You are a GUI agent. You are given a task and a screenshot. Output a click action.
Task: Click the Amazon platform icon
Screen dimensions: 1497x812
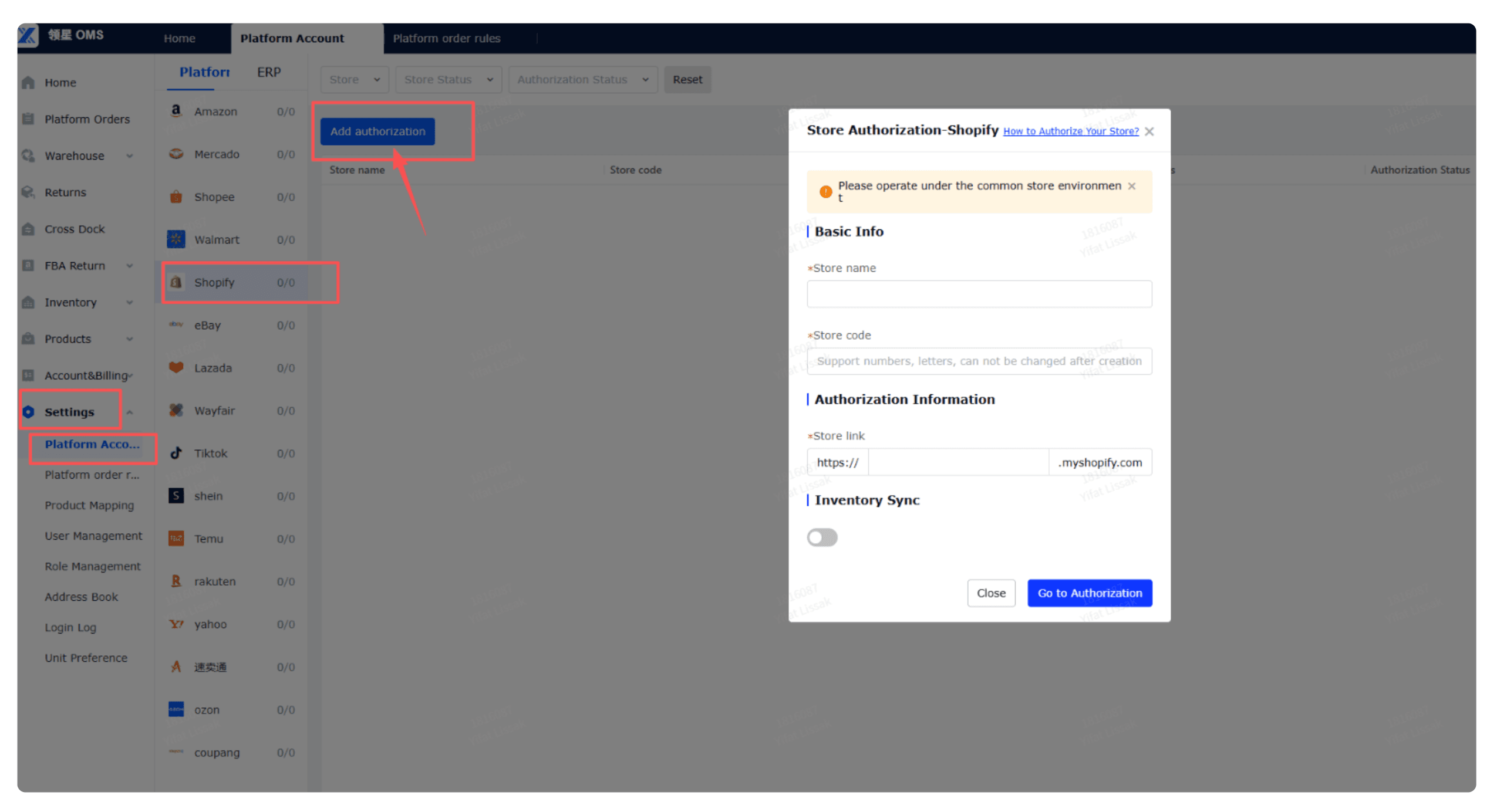(x=176, y=110)
